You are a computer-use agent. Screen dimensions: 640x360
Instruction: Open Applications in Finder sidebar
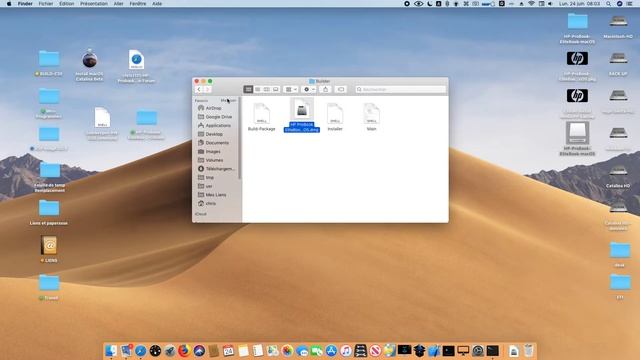217,125
